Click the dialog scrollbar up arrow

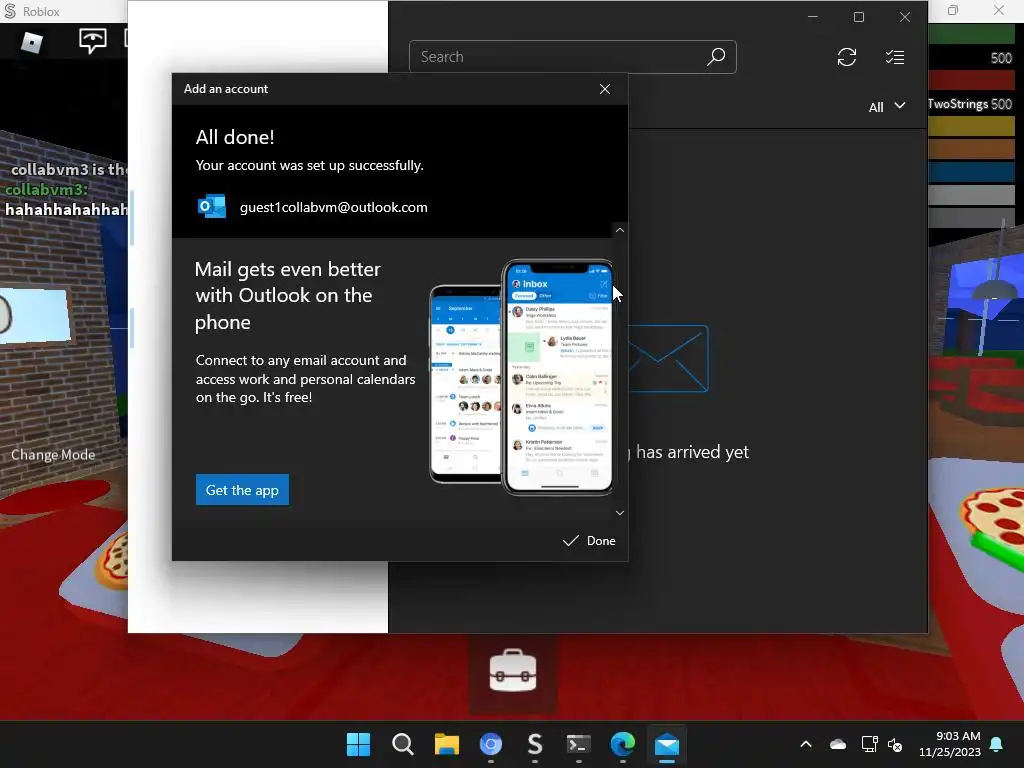[620, 230]
